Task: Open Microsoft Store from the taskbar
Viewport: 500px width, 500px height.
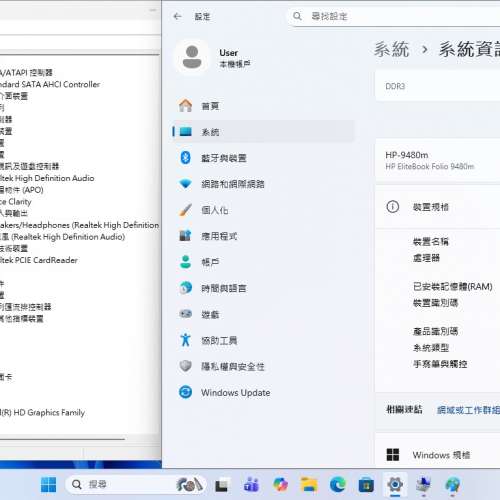Action: 366,485
